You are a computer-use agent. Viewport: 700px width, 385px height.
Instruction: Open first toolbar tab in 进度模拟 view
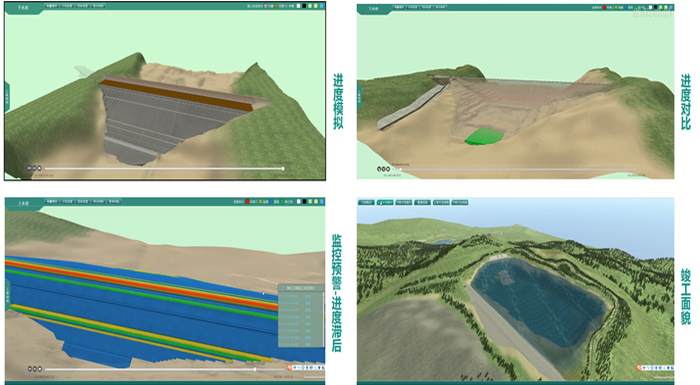click(51, 6)
